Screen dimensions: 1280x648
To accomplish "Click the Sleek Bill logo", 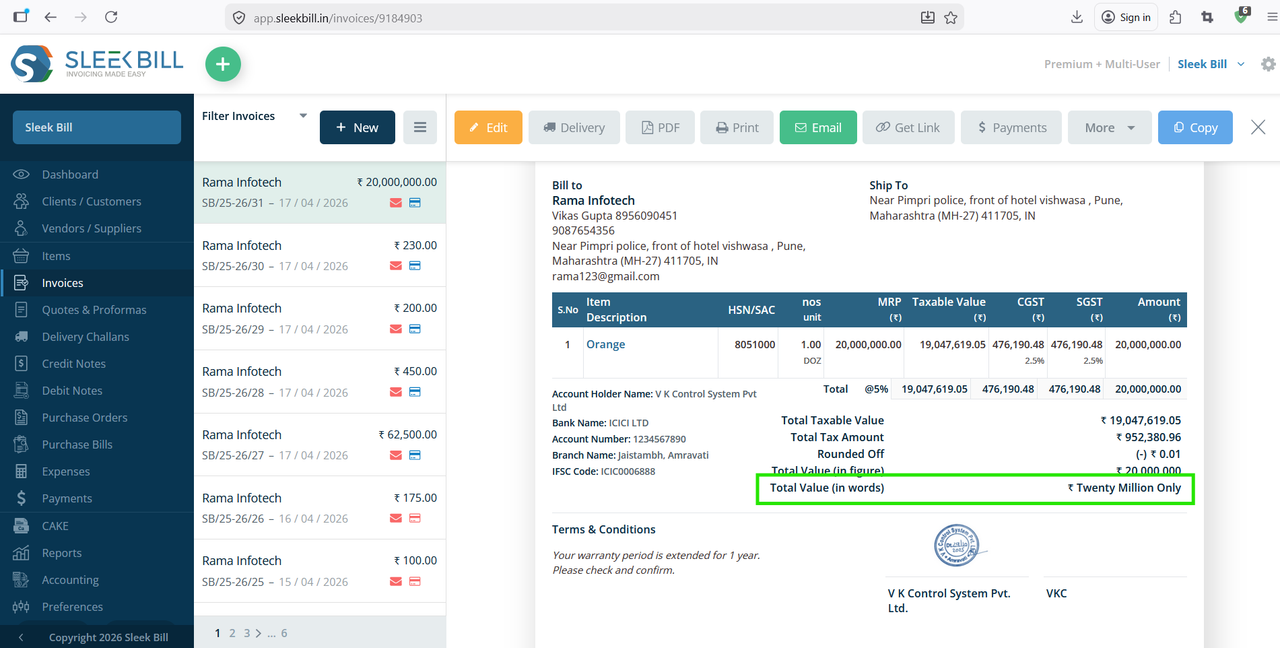I will coord(97,64).
